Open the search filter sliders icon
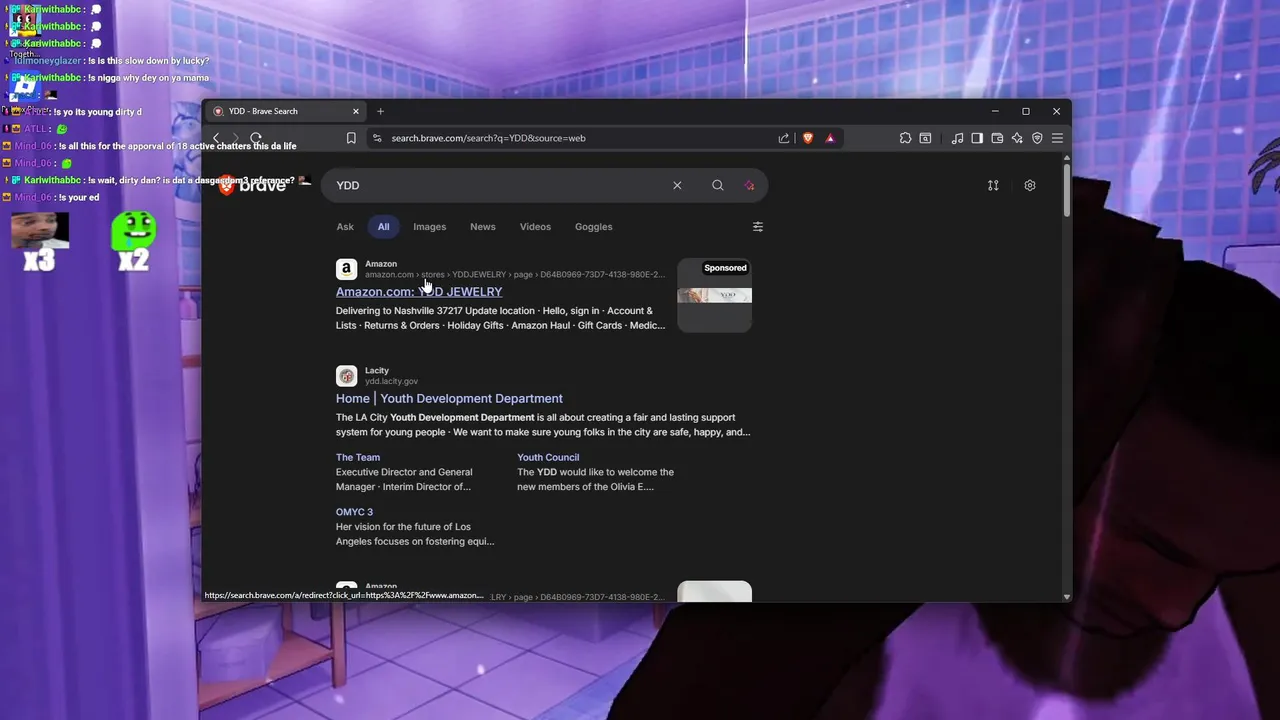The width and height of the screenshot is (1280, 720). click(x=758, y=227)
